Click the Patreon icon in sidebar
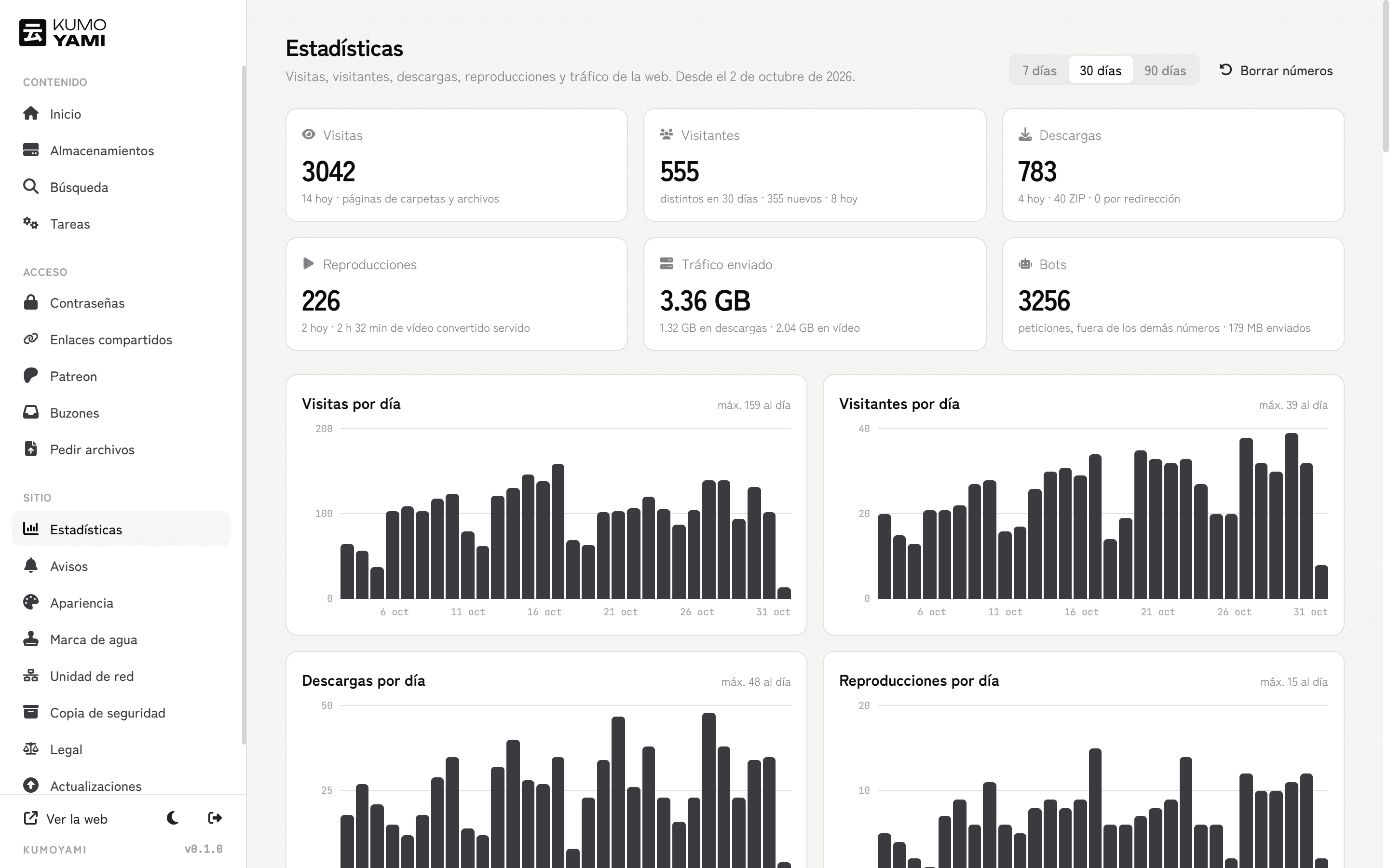 (x=31, y=376)
